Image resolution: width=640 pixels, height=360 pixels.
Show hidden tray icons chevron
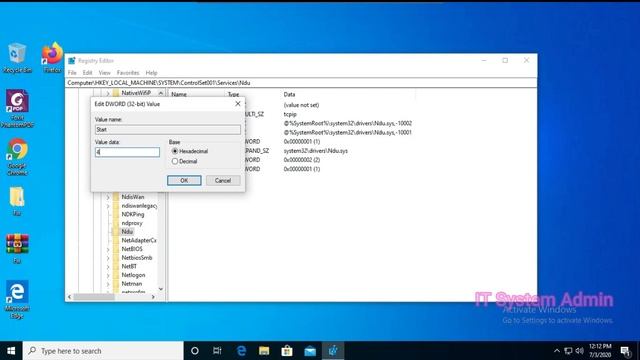[x=557, y=351]
